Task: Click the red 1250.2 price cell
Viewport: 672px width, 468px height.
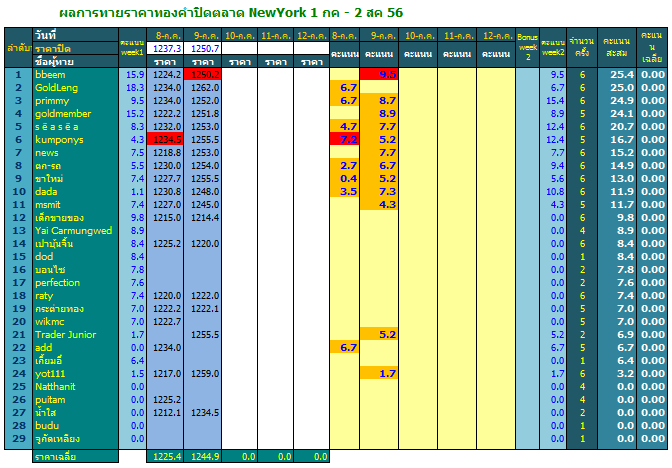Action: tap(202, 75)
